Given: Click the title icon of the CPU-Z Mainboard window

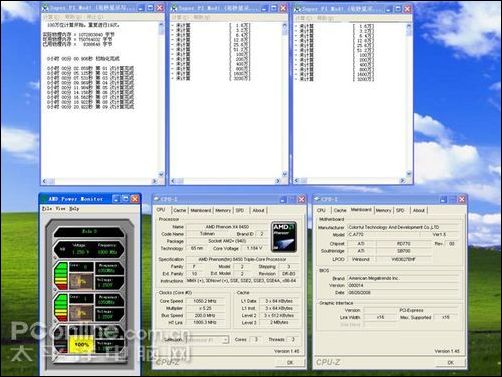Looking at the screenshot, I should coord(317,199).
